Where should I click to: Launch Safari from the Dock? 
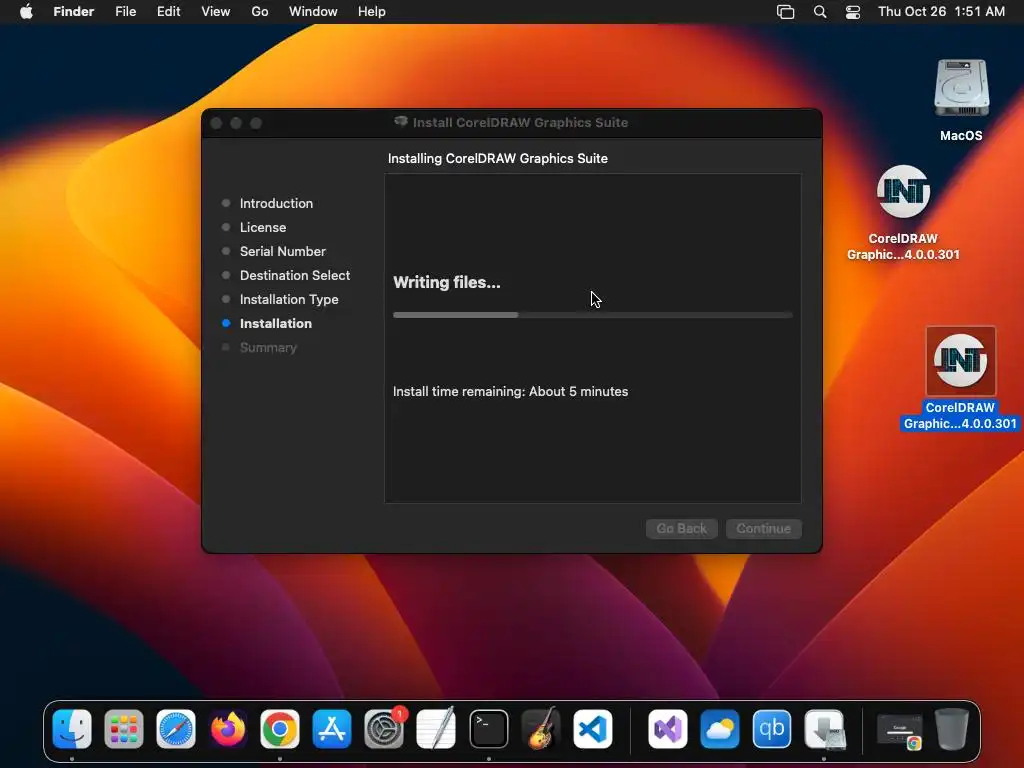[x=176, y=729]
